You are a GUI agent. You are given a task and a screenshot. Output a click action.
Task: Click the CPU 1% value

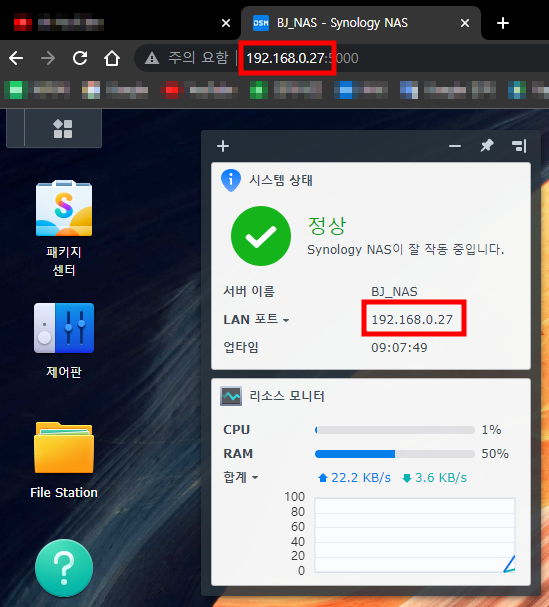click(491, 430)
